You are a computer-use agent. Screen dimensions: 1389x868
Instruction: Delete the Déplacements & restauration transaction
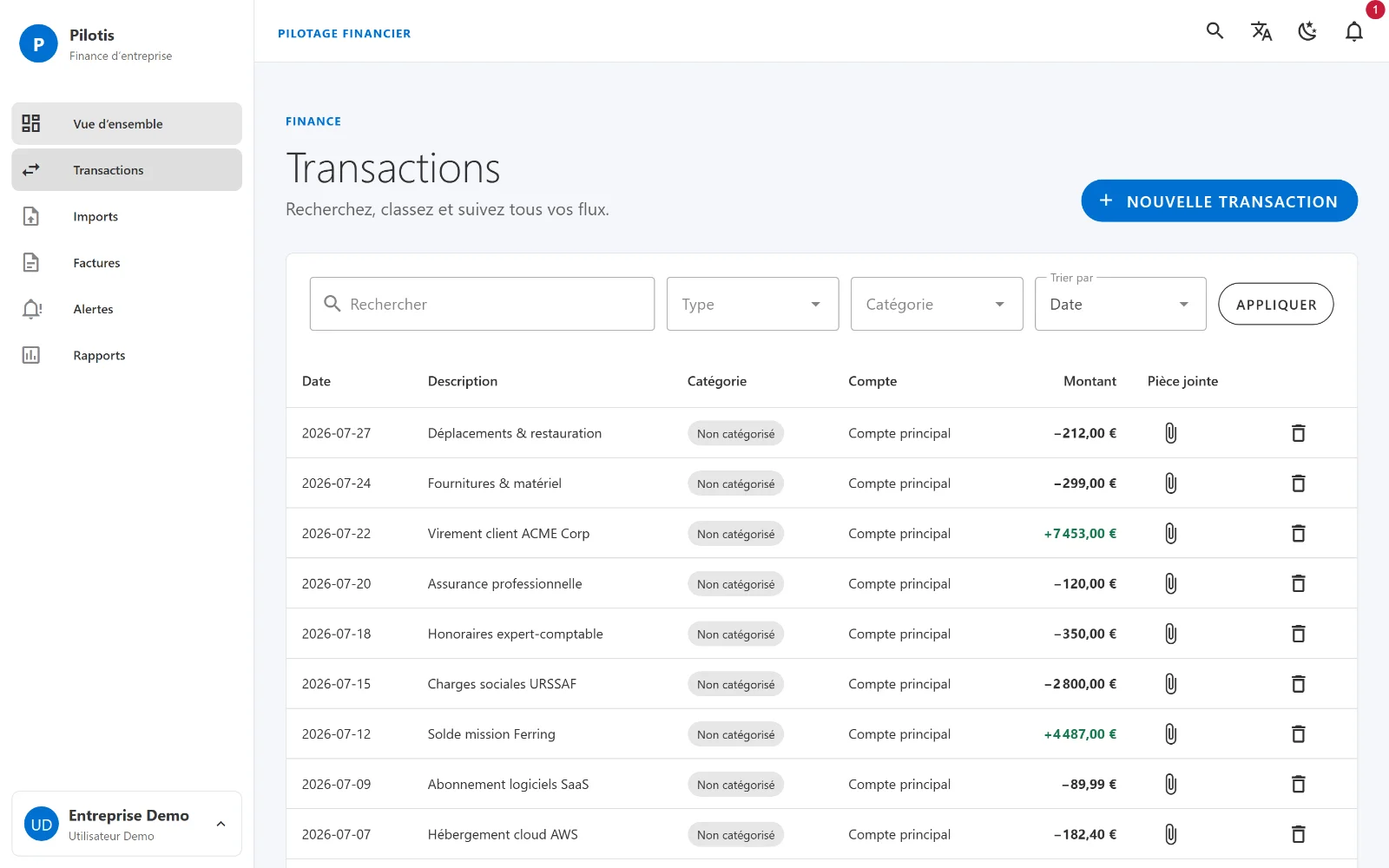point(1298,433)
